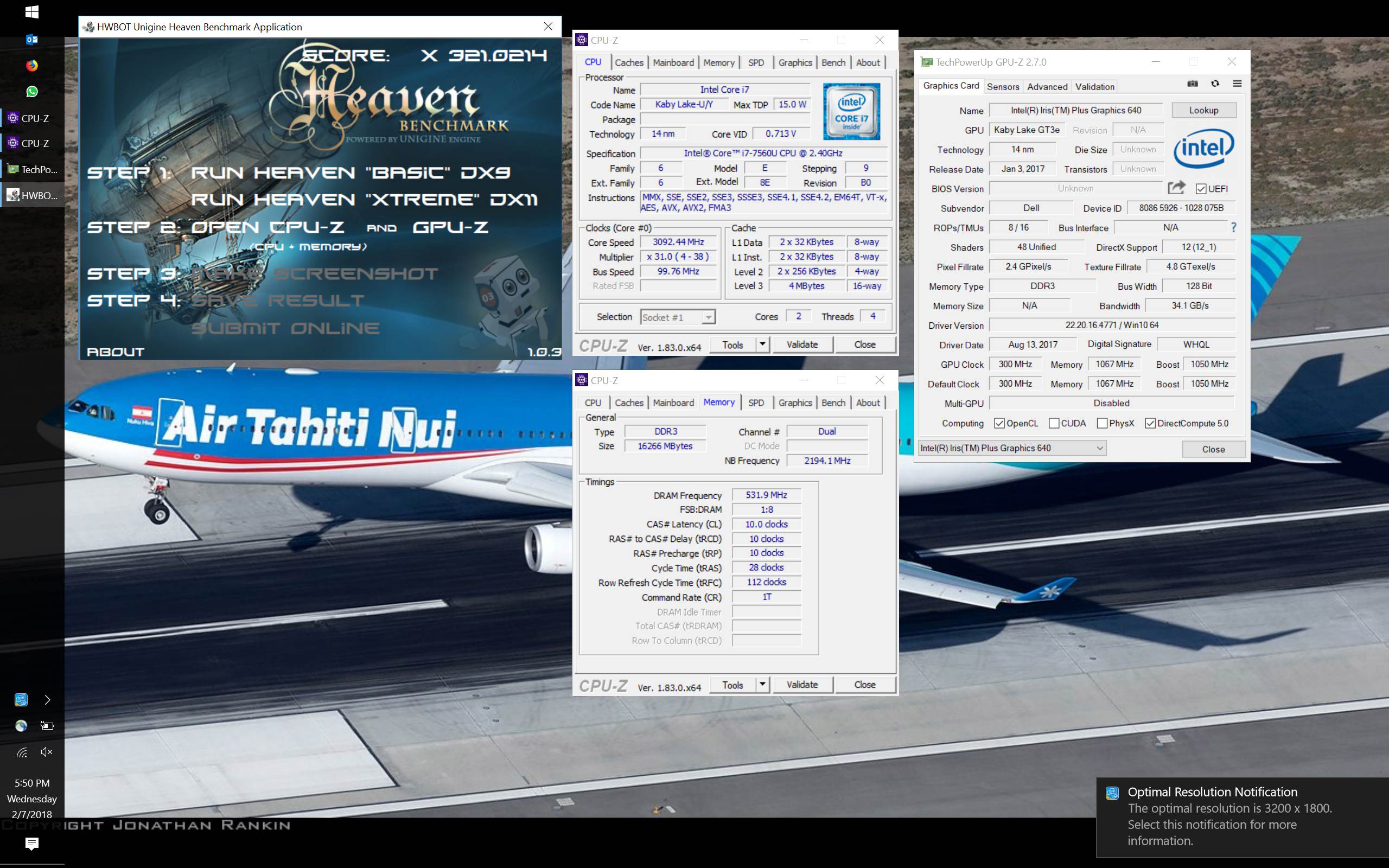Click HWBOT window title icon
Image resolution: width=1389 pixels, height=868 pixels.
pyautogui.click(x=88, y=27)
